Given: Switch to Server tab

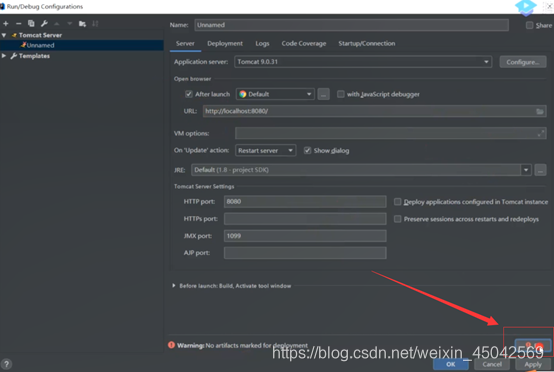Looking at the screenshot, I should (185, 43).
